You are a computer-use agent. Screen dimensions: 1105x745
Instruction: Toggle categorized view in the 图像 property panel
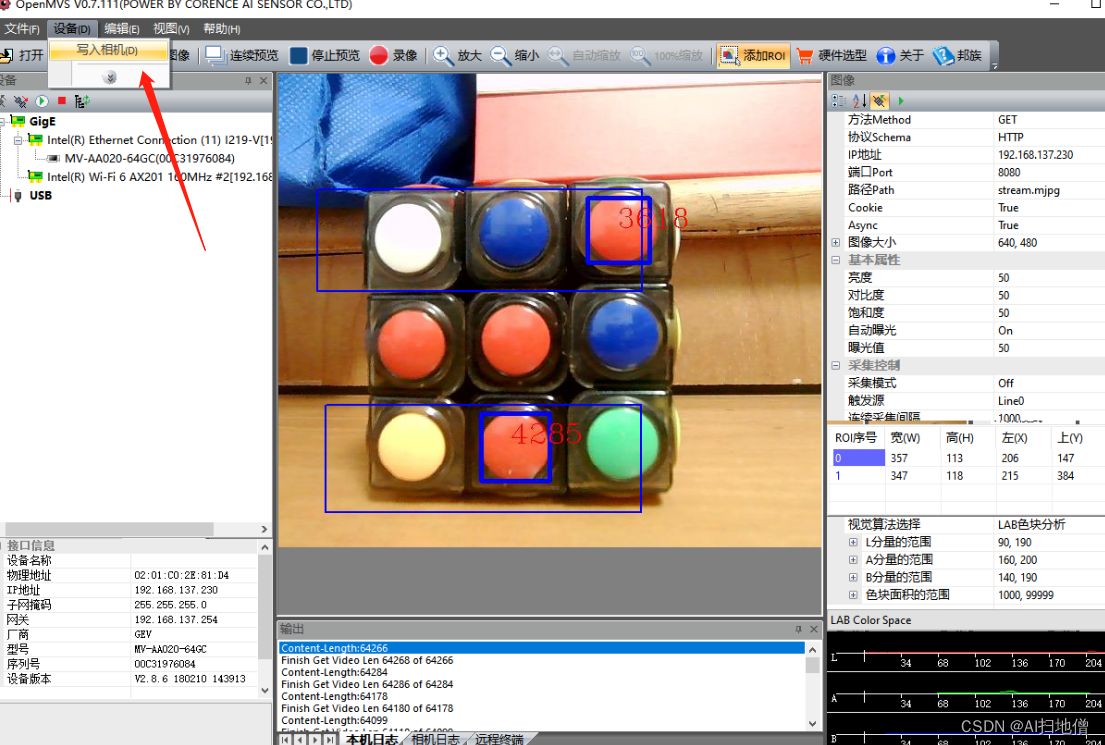(836, 100)
